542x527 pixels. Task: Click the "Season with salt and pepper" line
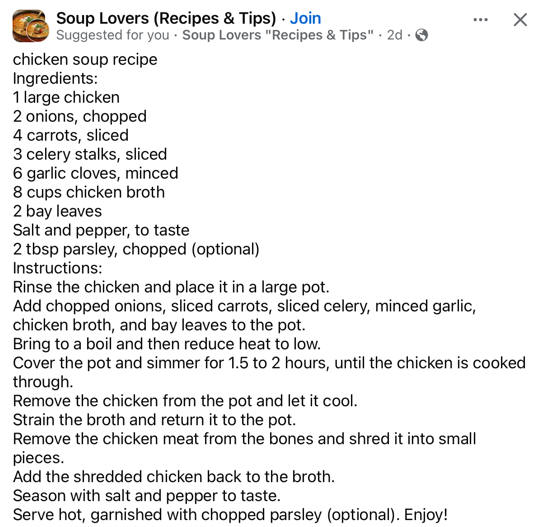[147, 496]
